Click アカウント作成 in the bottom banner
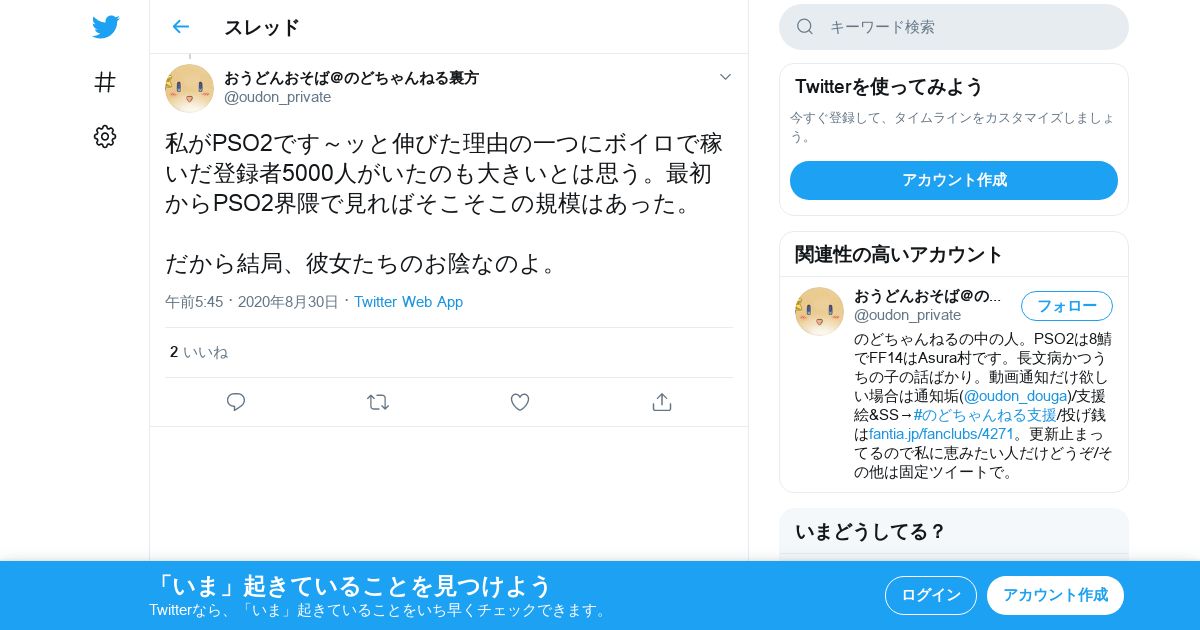Image resolution: width=1200 pixels, height=630 pixels. click(x=1055, y=595)
